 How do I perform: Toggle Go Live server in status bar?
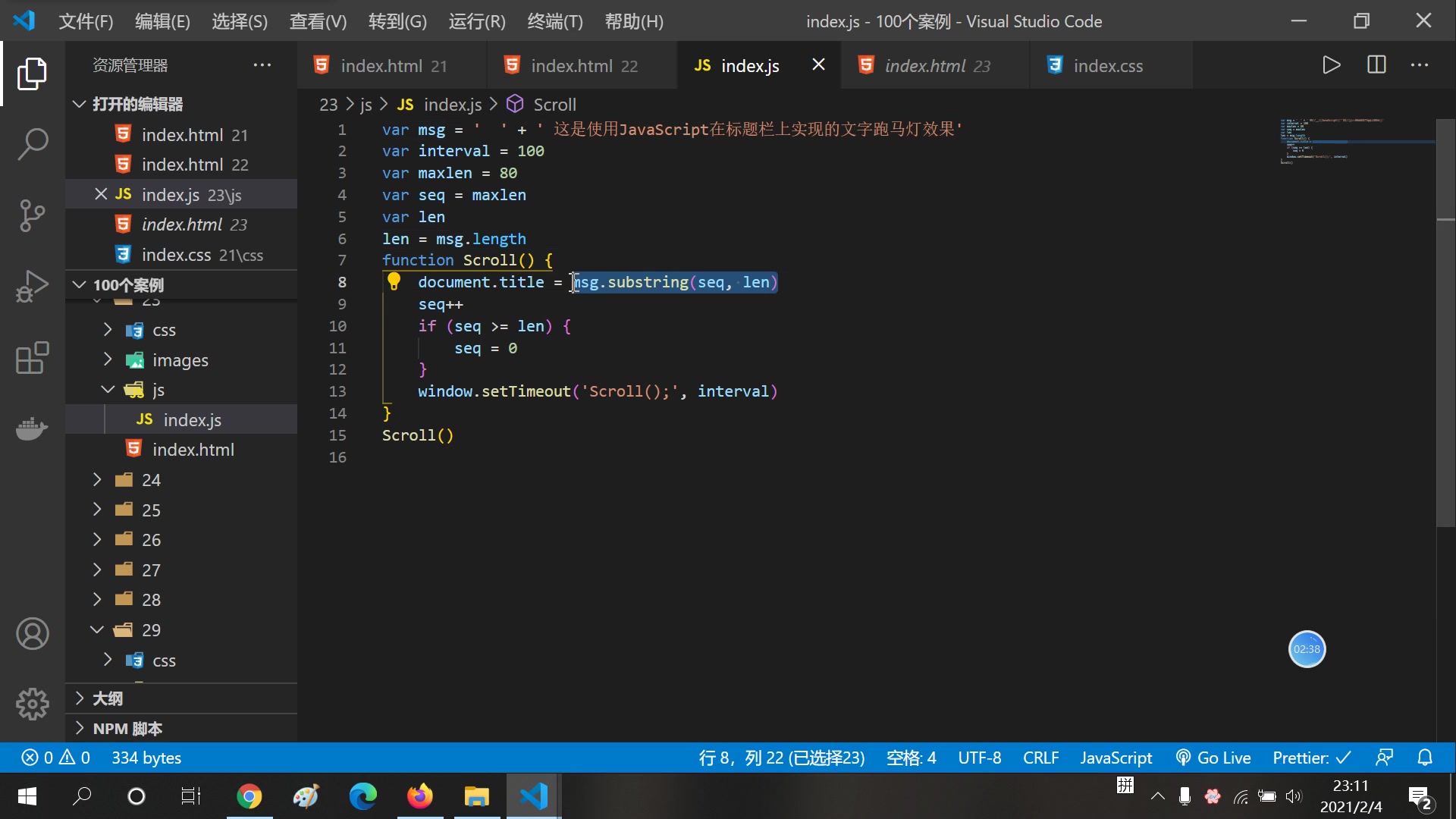[1213, 758]
